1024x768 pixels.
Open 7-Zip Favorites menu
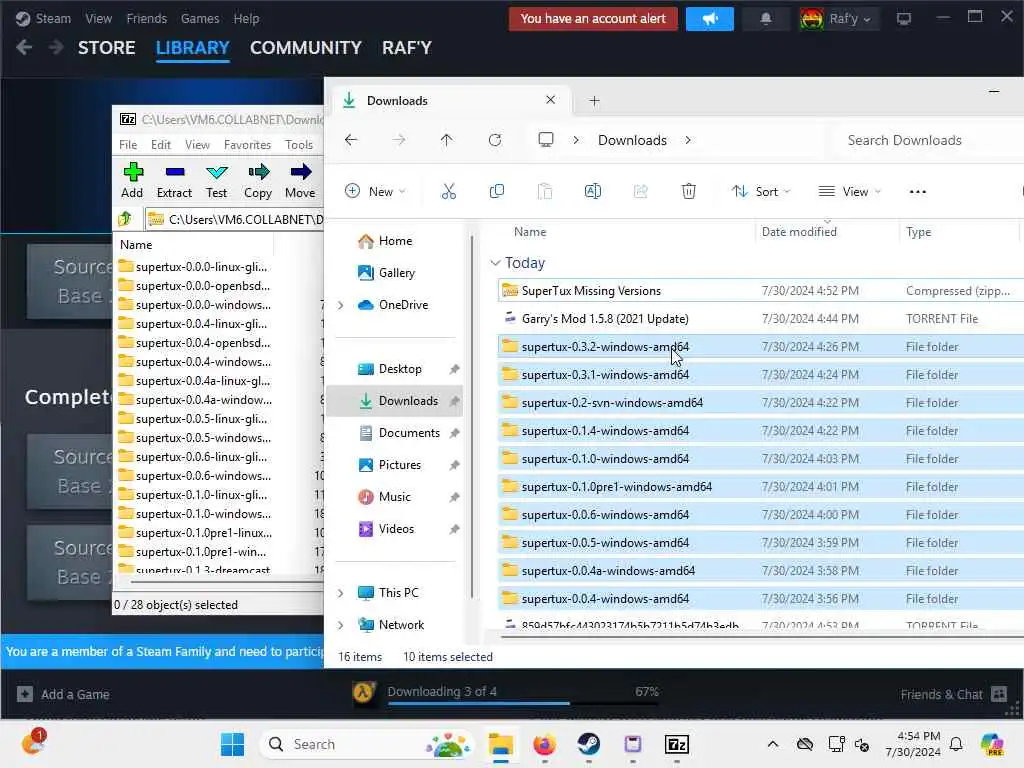[247, 145]
